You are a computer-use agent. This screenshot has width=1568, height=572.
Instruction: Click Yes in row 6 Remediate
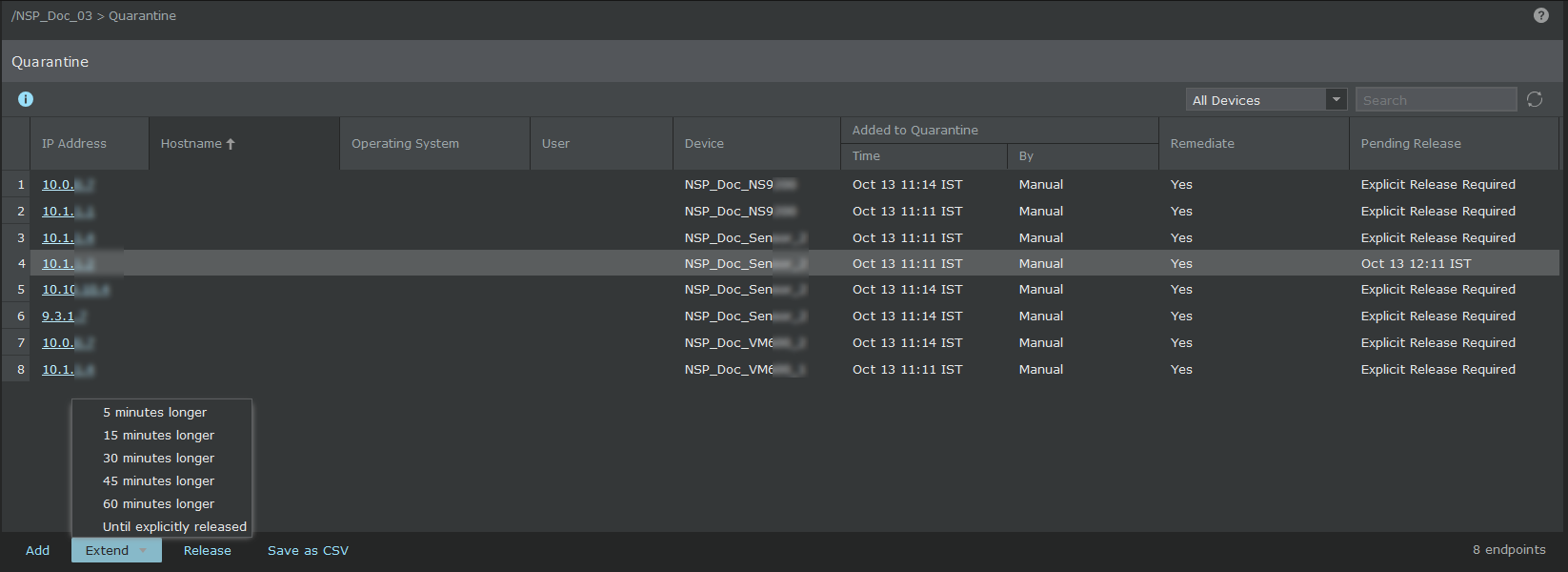(x=1181, y=317)
